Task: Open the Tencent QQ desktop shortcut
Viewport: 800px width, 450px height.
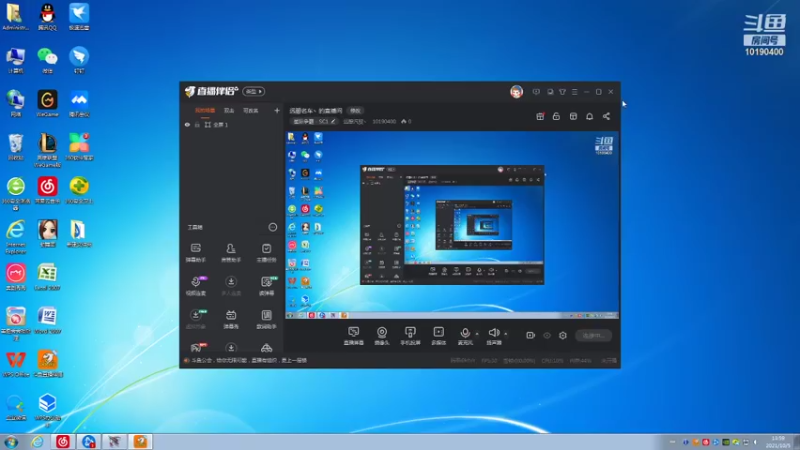Action: point(47,16)
